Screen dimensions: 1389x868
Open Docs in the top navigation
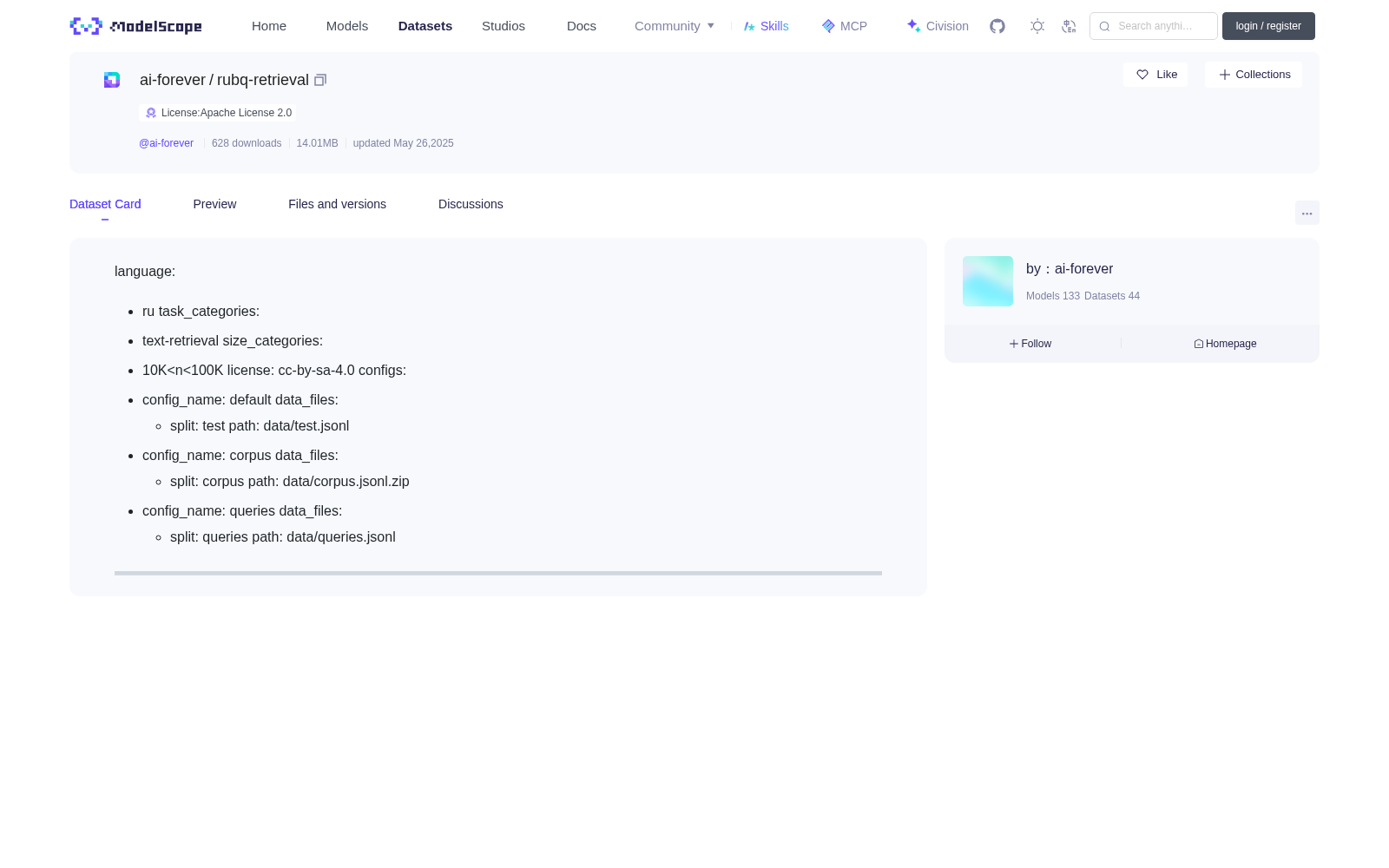pyautogui.click(x=582, y=26)
